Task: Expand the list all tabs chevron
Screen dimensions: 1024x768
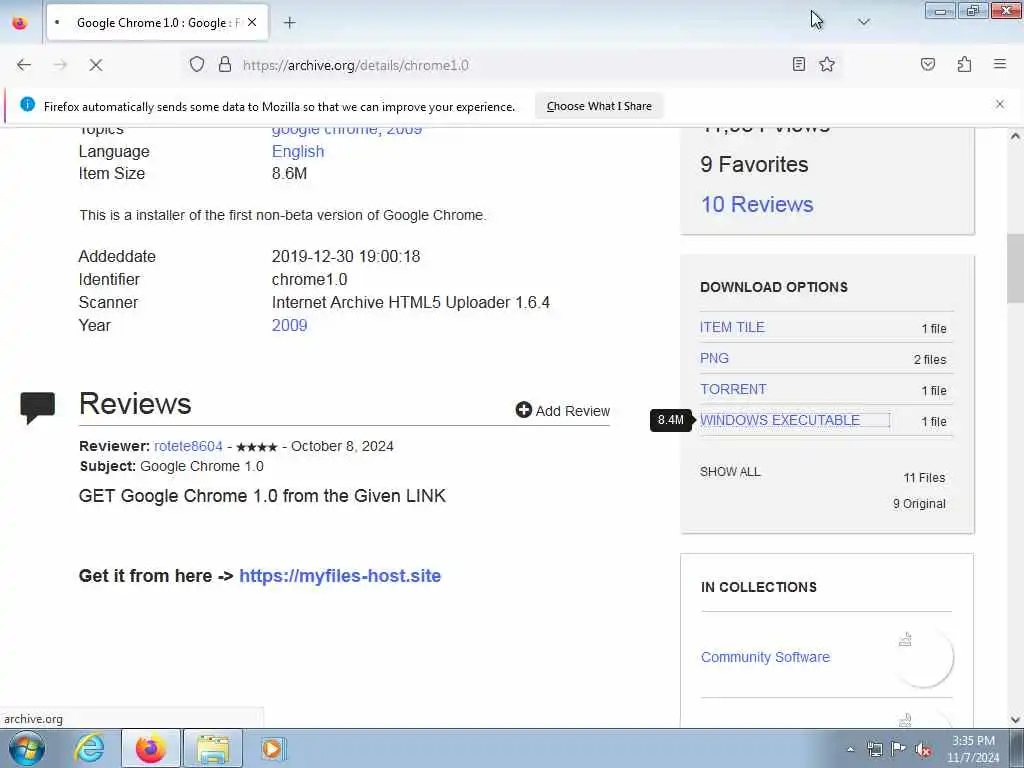Action: coord(863,22)
